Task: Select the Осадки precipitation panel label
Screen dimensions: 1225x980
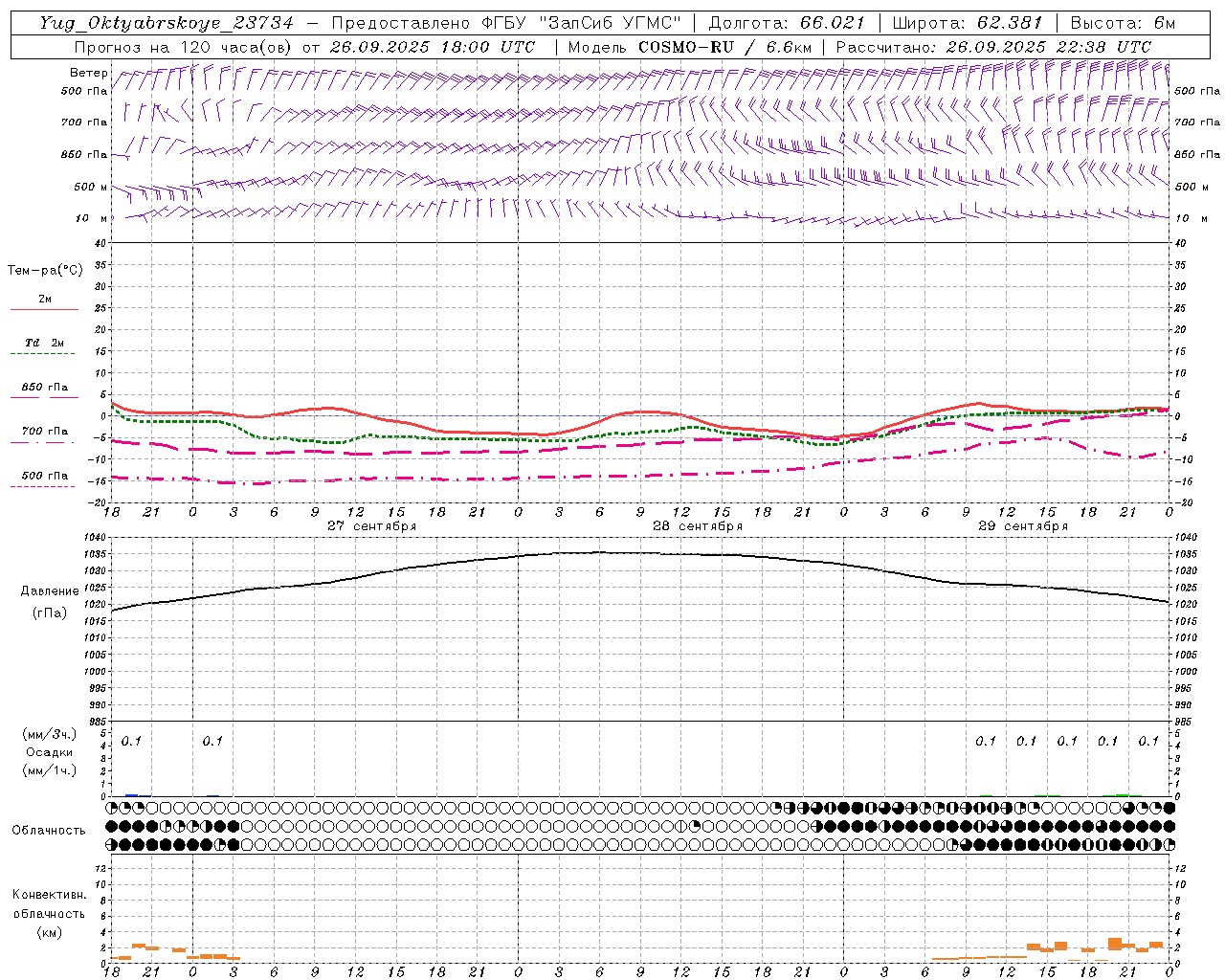Action: click(x=50, y=752)
